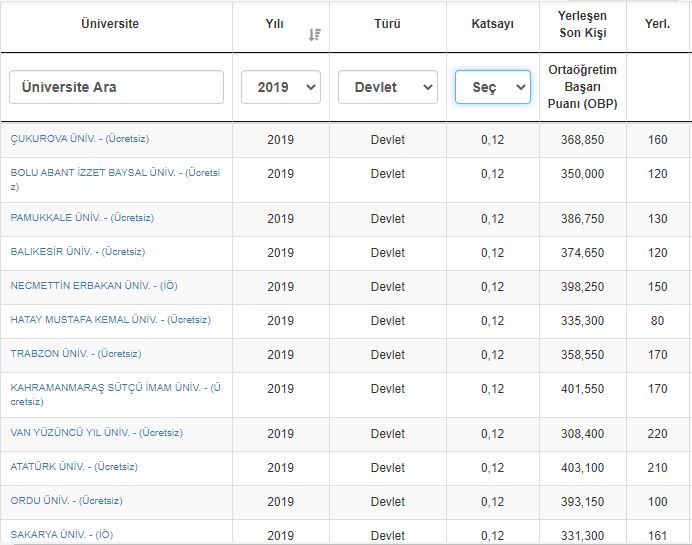This screenshot has height=545, width=692.
Task: Open ORDU ÜNİV. (Ücretsiz) link
Action: tap(67, 500)
